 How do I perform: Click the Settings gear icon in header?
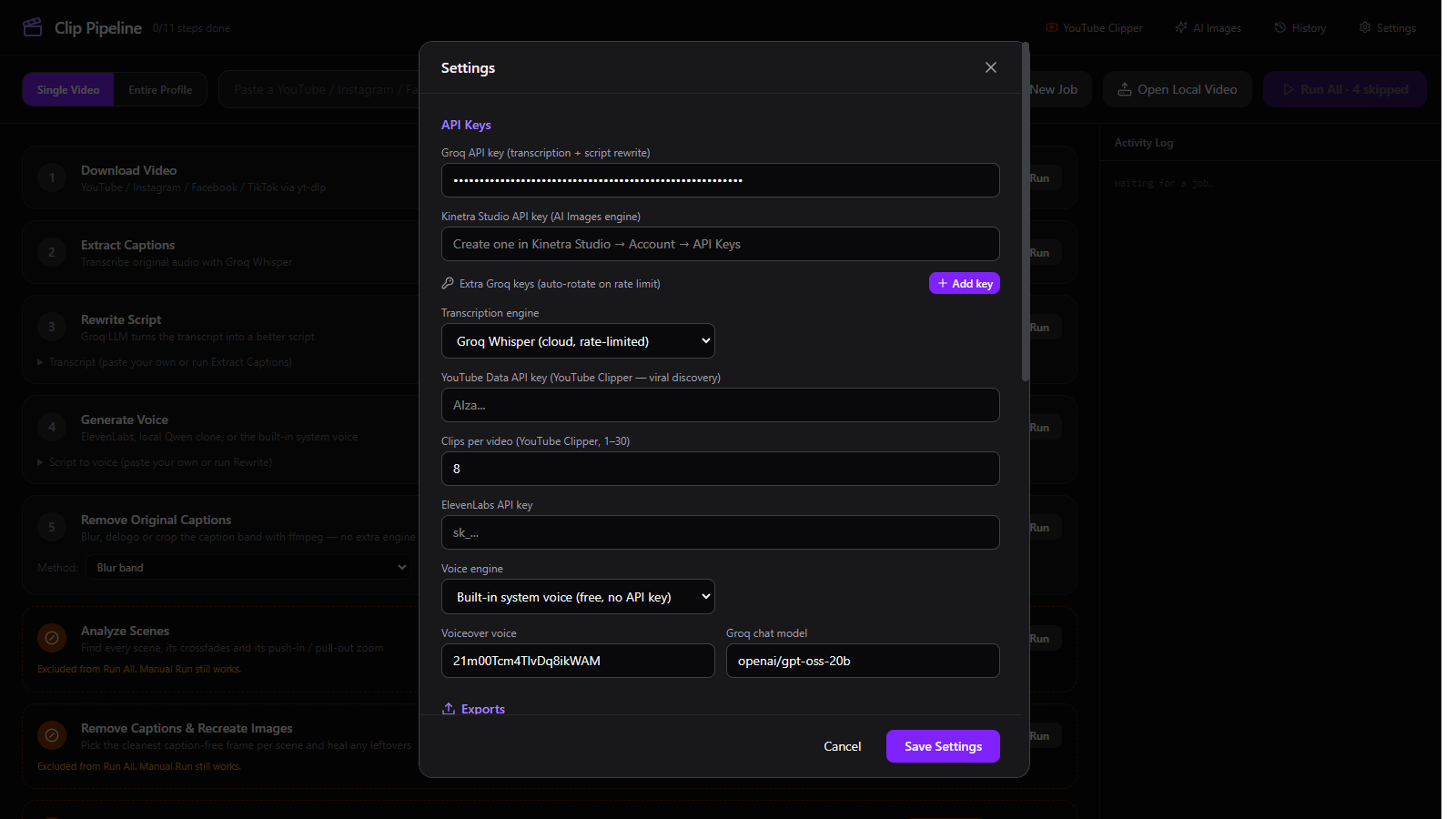point(1365,28)
